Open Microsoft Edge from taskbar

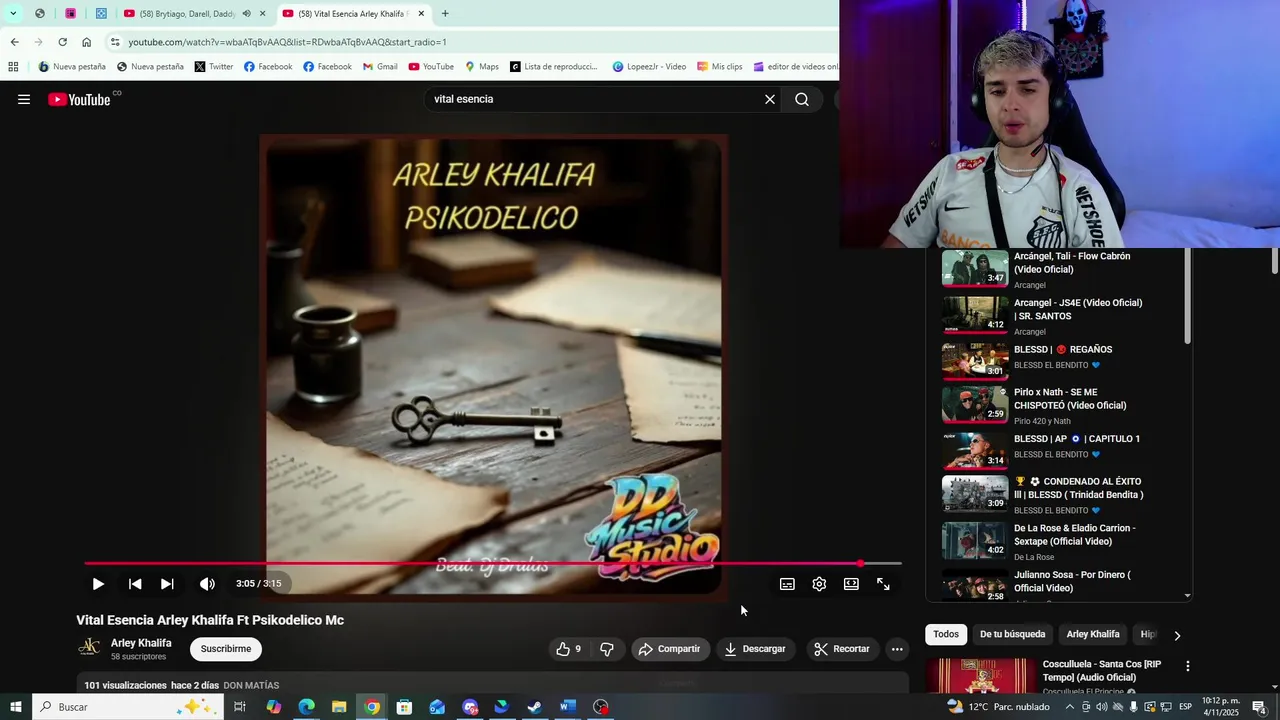point(306,707)
